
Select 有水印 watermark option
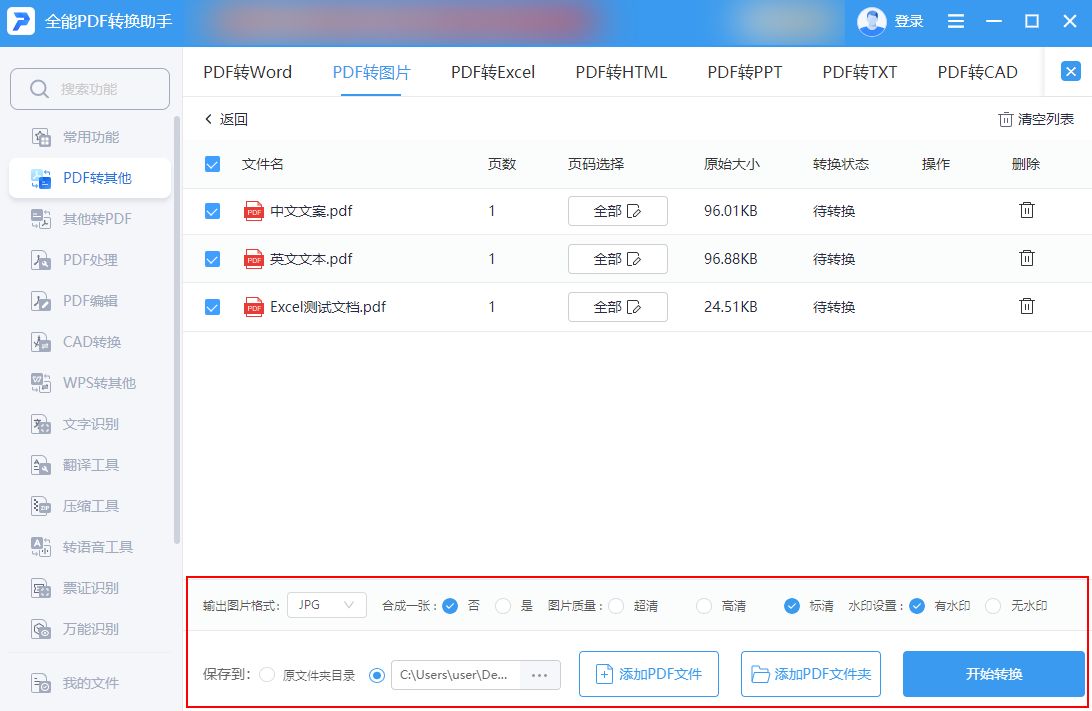click(917, 606)
